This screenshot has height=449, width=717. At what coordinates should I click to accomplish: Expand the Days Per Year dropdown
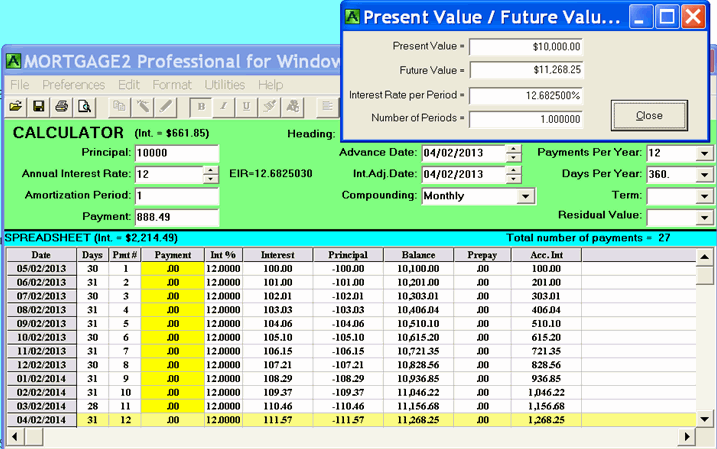point(703,175)
